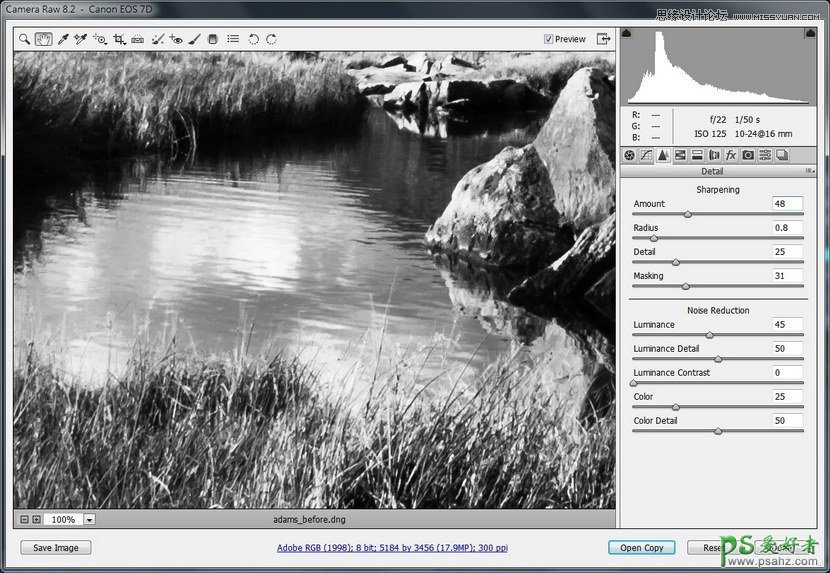Open the zoom level dropdown
Viewport: 830px width, 573px height.
89,520
